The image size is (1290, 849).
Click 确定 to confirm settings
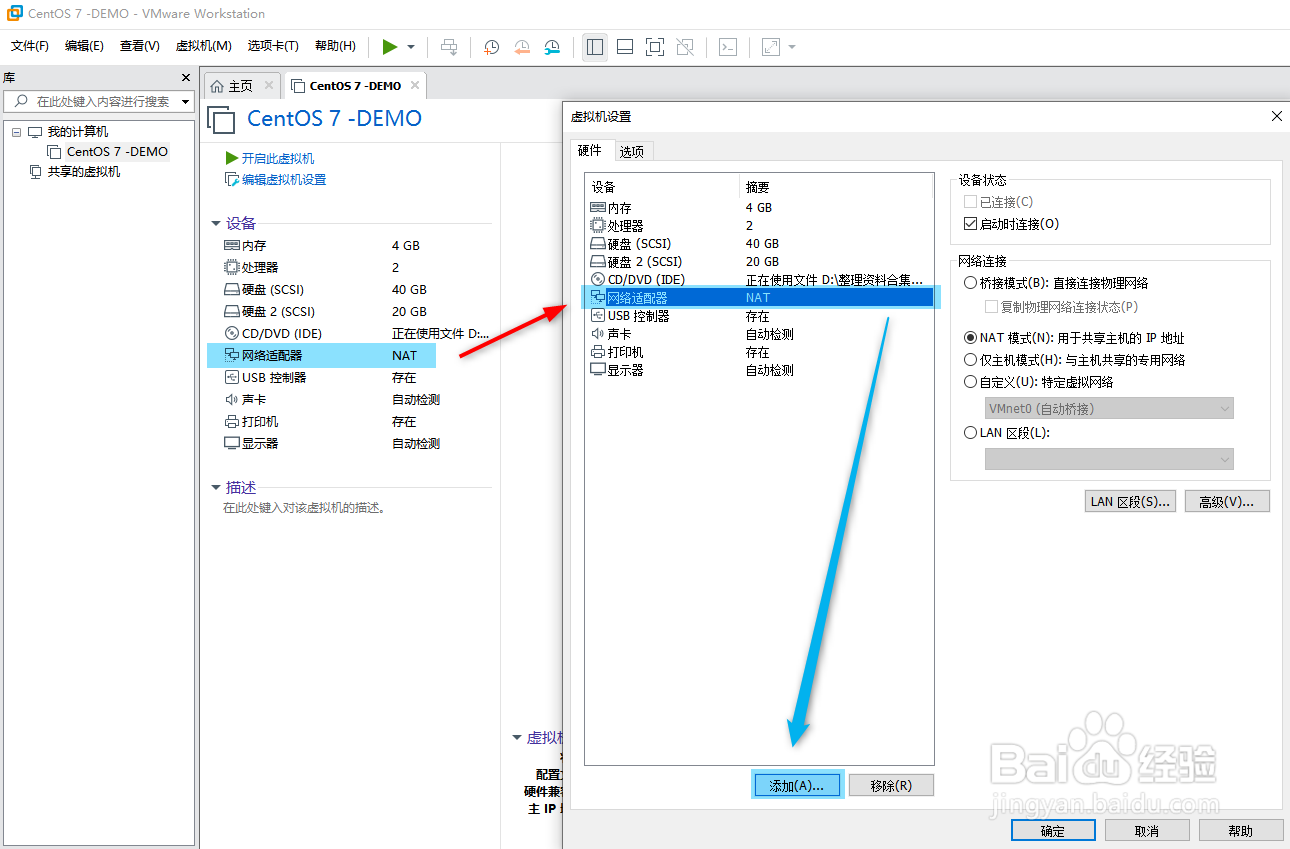click(x=1053, y=831)
